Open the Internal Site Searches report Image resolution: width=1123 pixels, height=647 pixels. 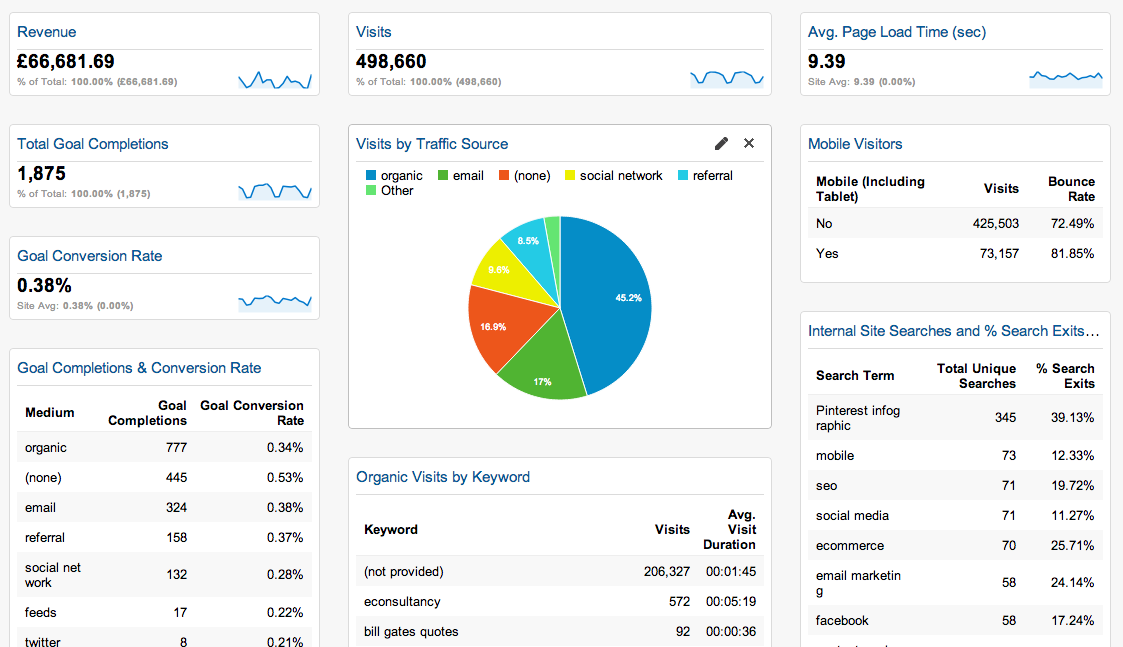954,330
